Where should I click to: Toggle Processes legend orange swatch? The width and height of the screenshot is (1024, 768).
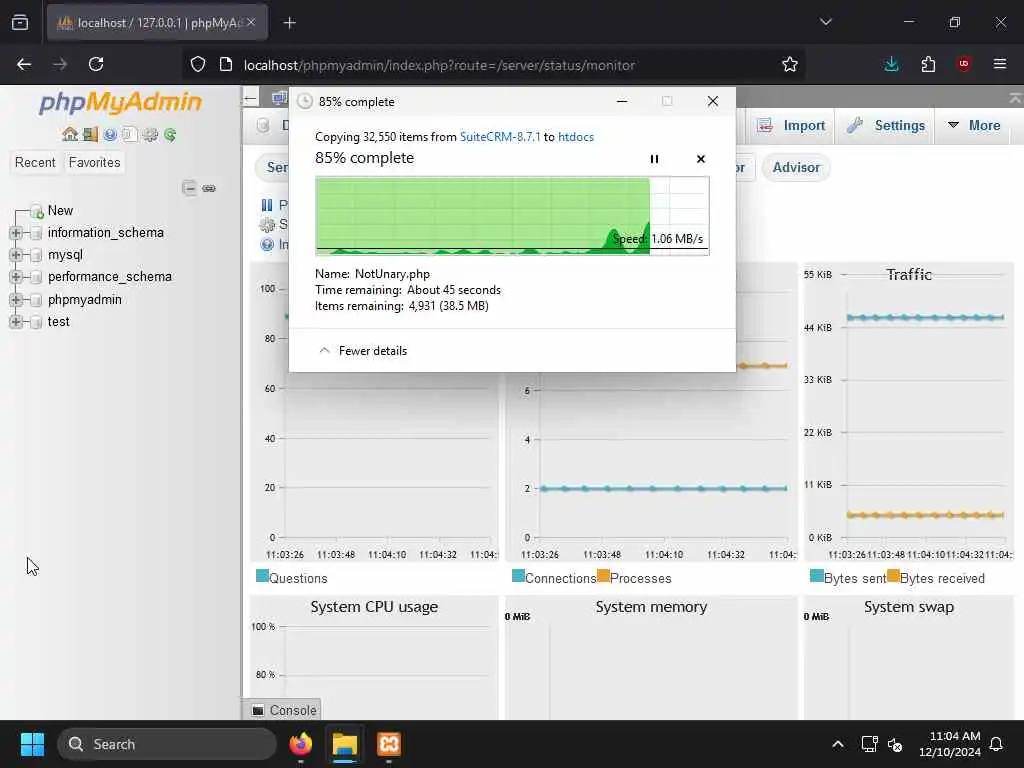point(603,576)
